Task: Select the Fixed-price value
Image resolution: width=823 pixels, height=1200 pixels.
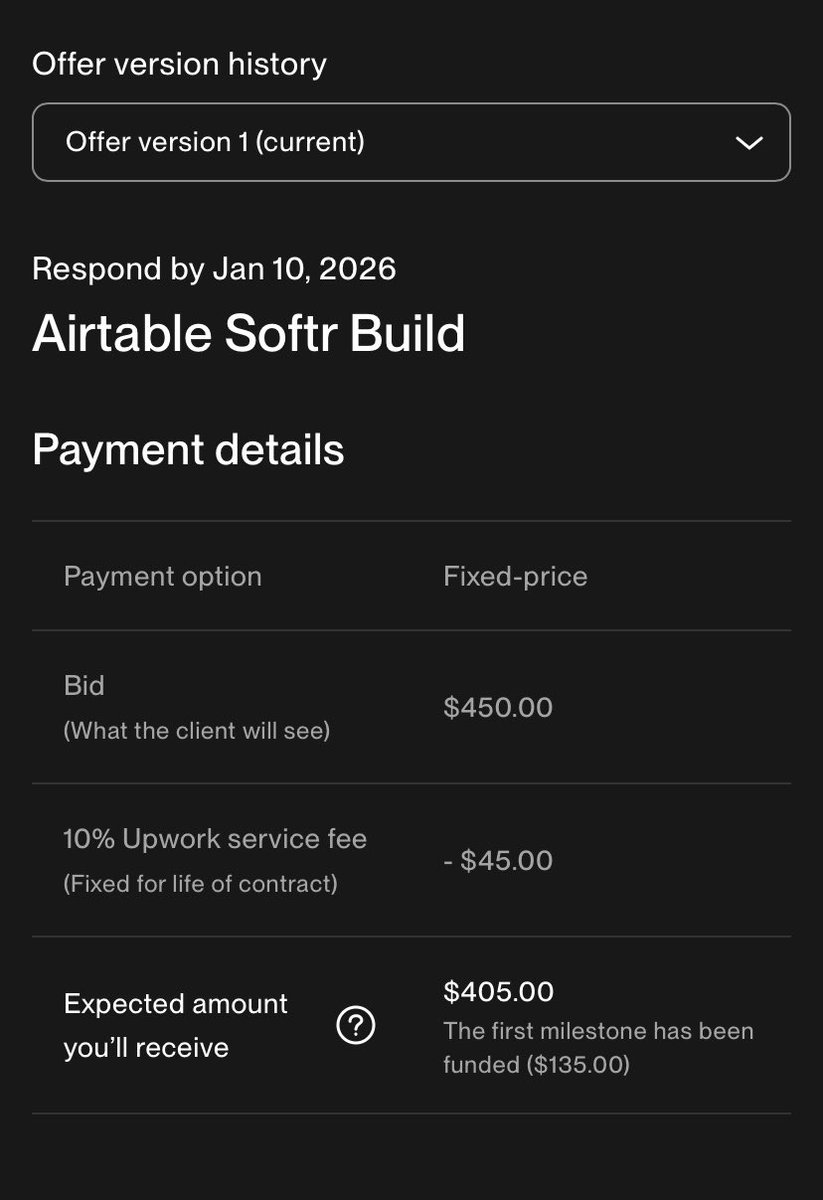Action: [515, 576]
